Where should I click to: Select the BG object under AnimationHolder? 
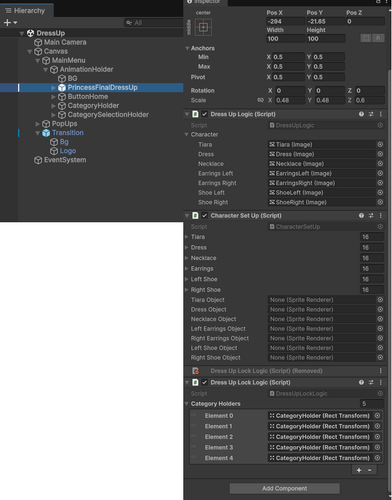[x=72, y=78]
